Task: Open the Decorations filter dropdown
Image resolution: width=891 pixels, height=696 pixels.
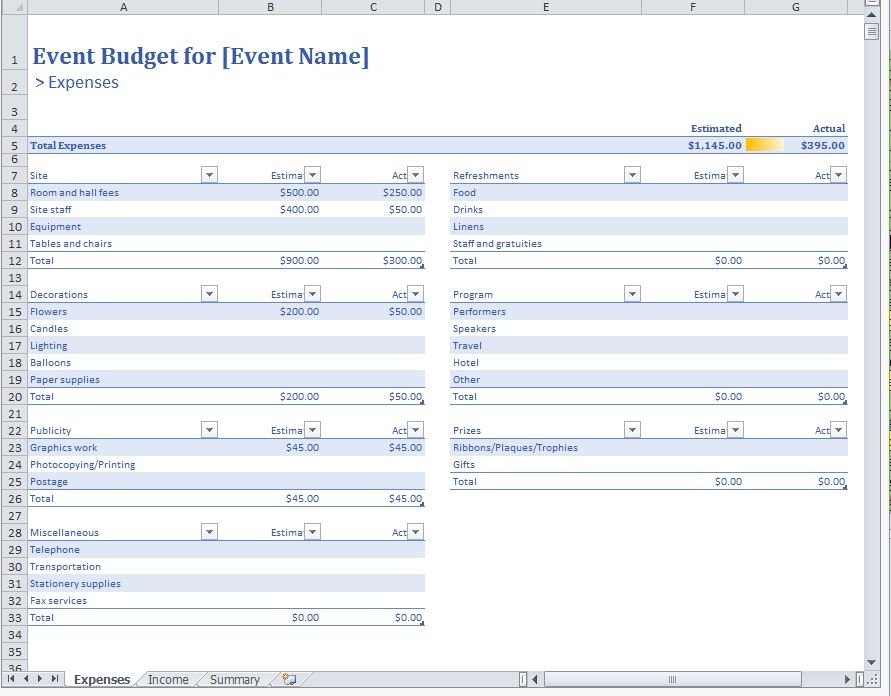Action: click(209, 294)
